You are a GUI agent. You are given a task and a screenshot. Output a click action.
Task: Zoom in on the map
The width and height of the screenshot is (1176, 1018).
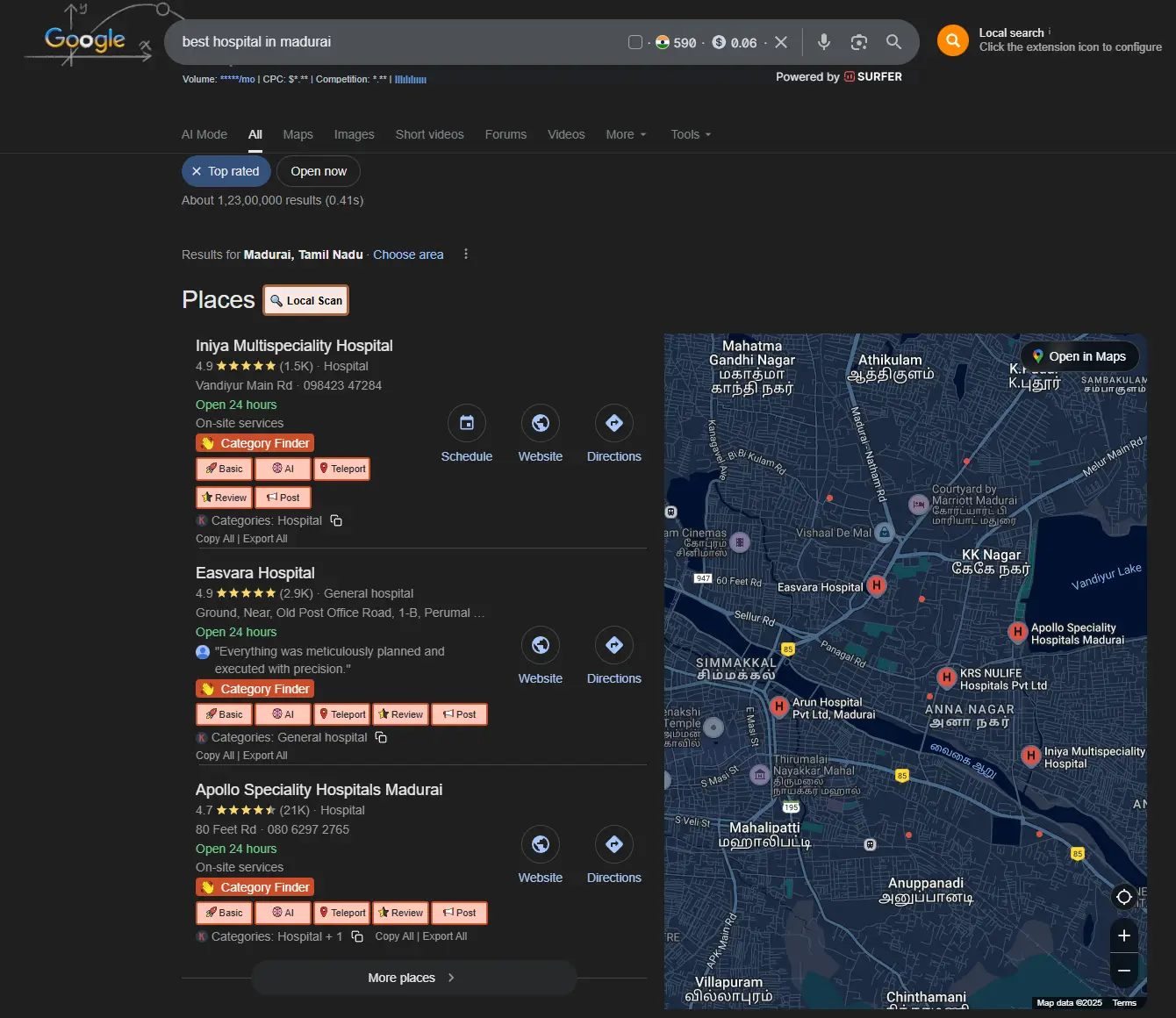click(x=1123, y=936)
